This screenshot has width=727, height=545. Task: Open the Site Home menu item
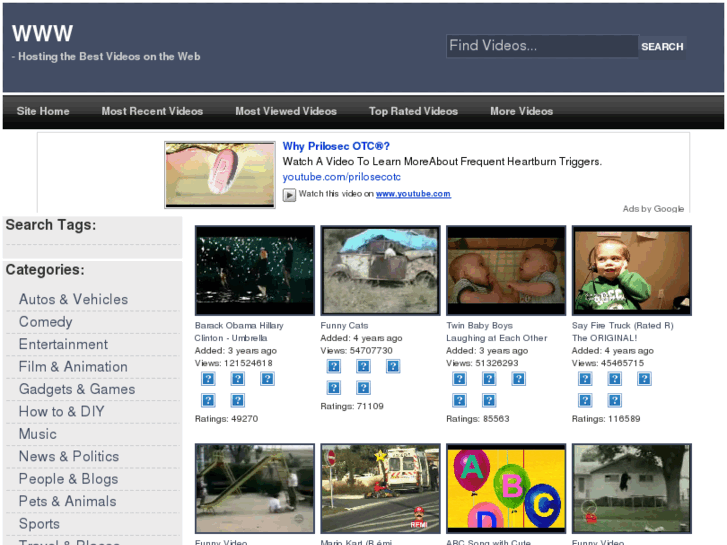pos(43,111)
